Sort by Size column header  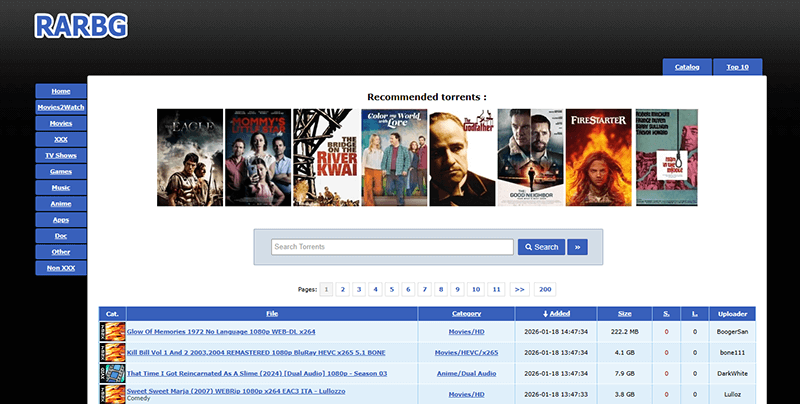624,314
